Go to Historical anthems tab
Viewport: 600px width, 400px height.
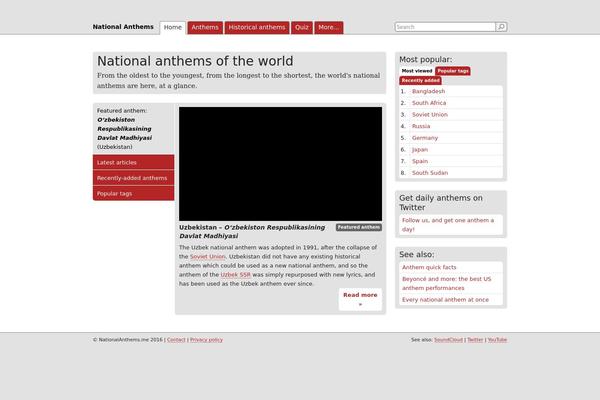(257, 28)
